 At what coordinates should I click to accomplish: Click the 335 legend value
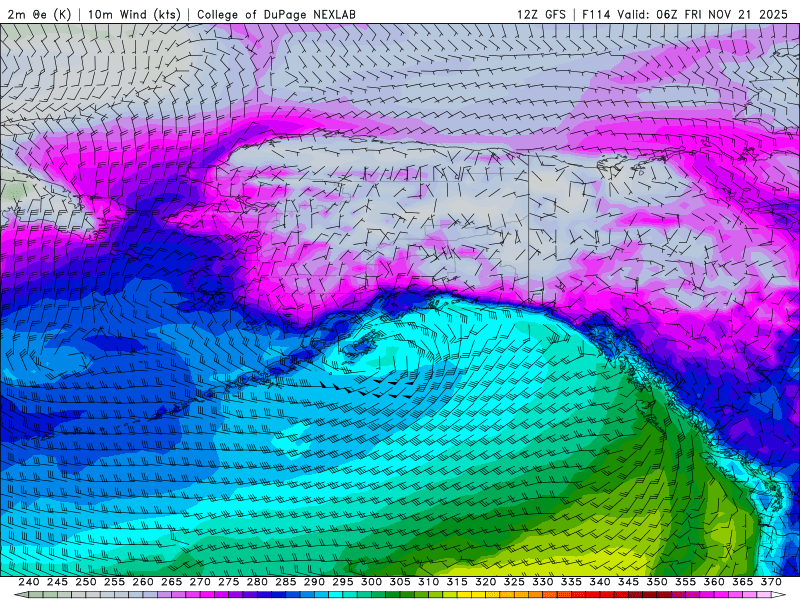point(571,582)
